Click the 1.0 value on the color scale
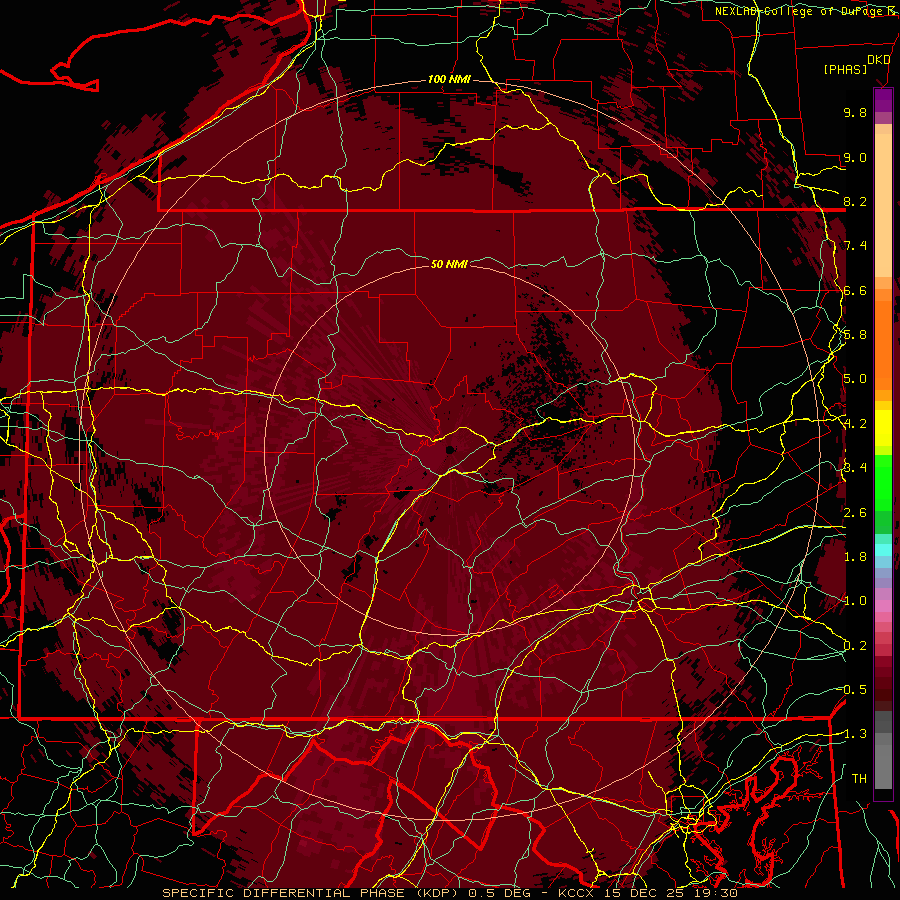 (x=855, y=601)
